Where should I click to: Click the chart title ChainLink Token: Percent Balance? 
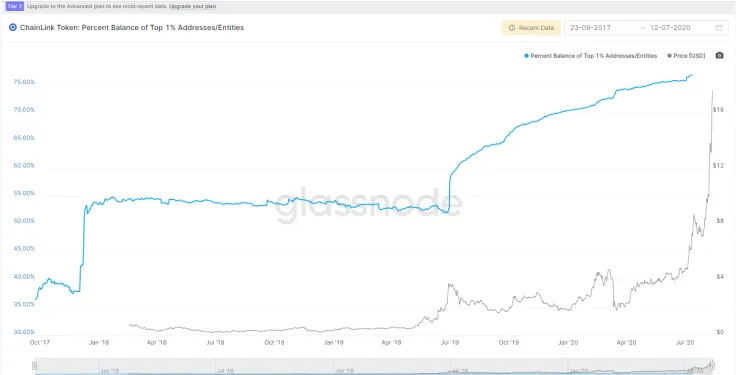click(132, 28)
